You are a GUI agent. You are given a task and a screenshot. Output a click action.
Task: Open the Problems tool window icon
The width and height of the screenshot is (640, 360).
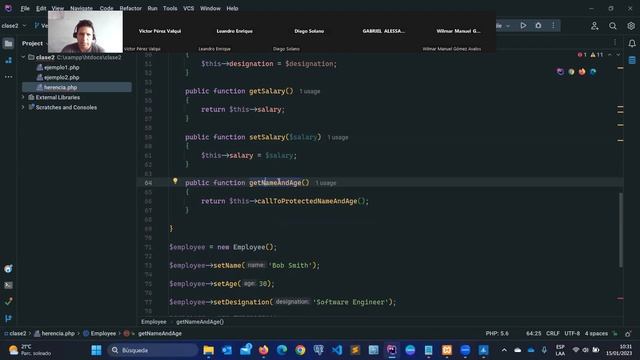(x=8, y=302)
